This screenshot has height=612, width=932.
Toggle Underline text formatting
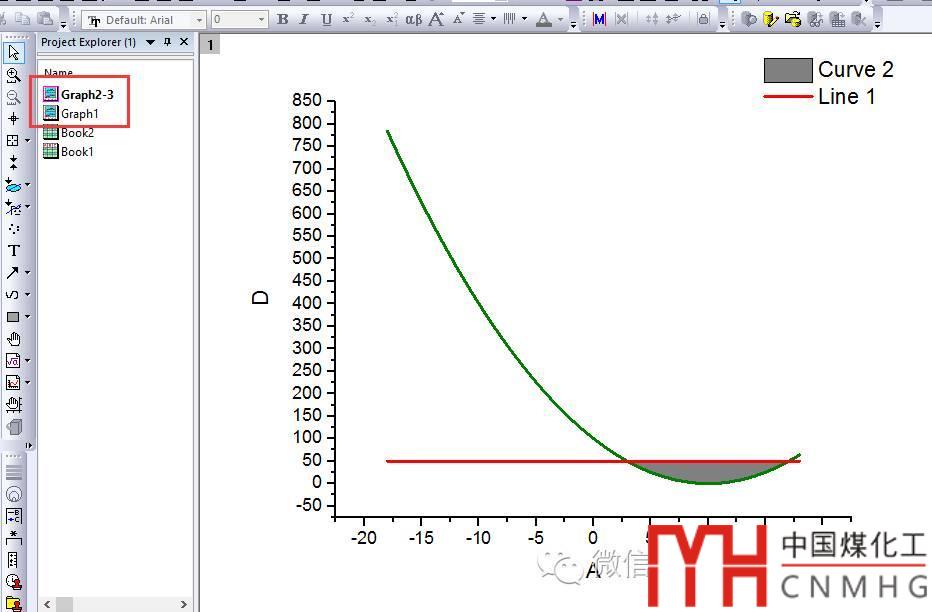327,19
